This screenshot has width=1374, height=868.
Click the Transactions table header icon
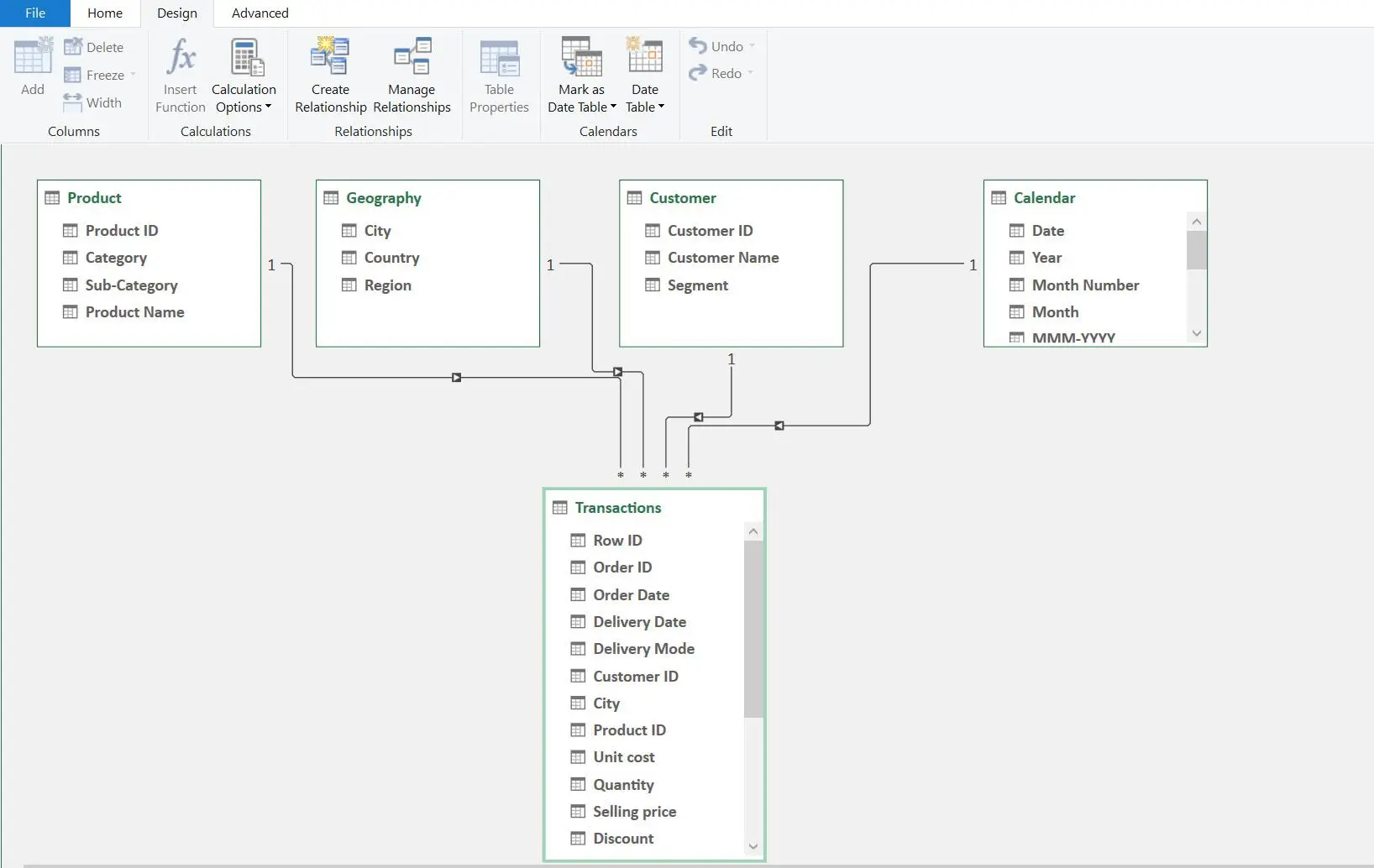click(560, 508)
